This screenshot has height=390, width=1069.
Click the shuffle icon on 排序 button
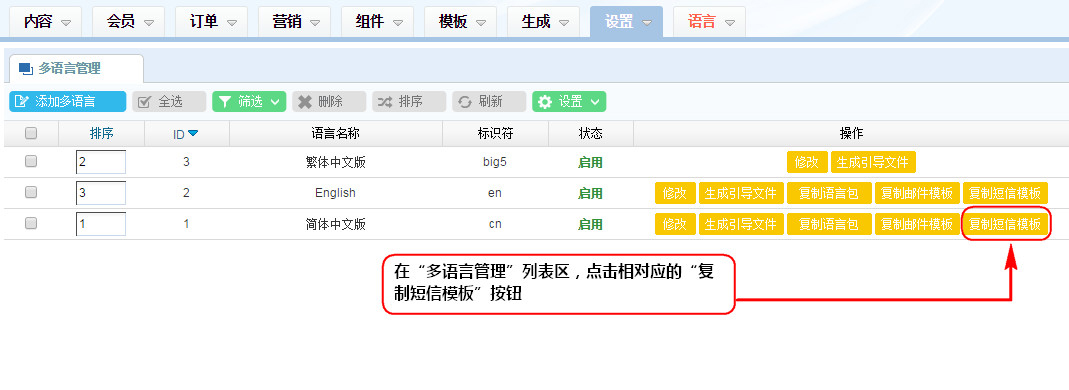click(x=385, y=102)
